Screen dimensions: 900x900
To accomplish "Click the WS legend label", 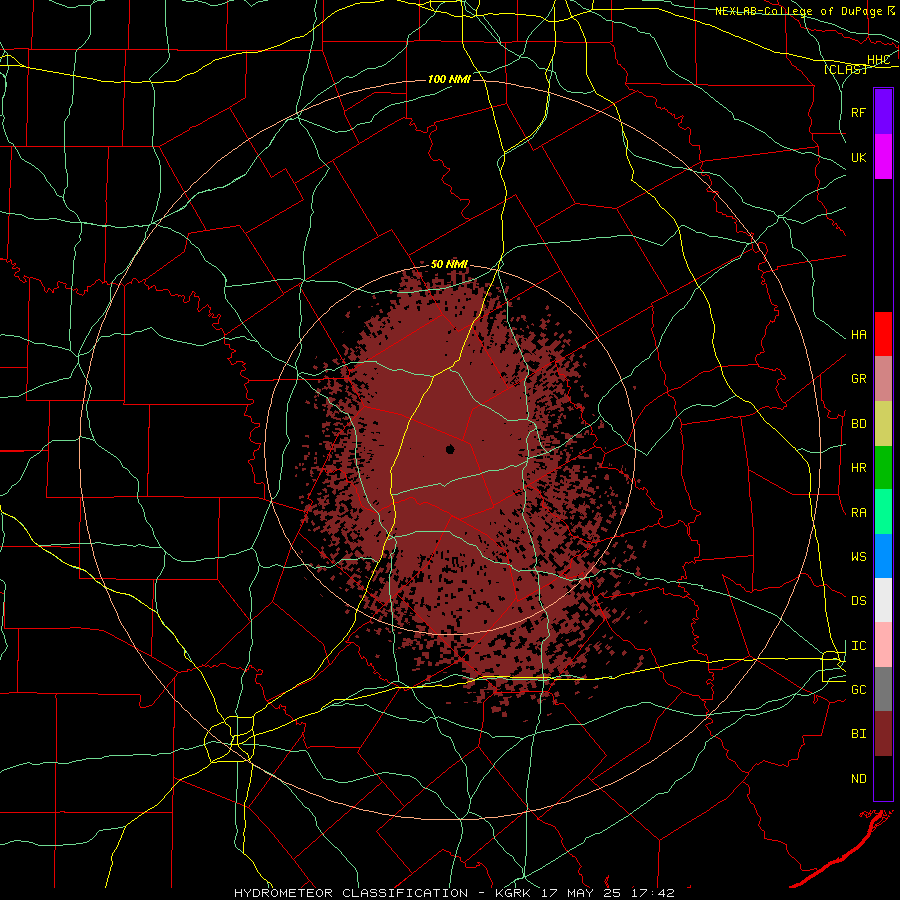I will click(858, 557).
